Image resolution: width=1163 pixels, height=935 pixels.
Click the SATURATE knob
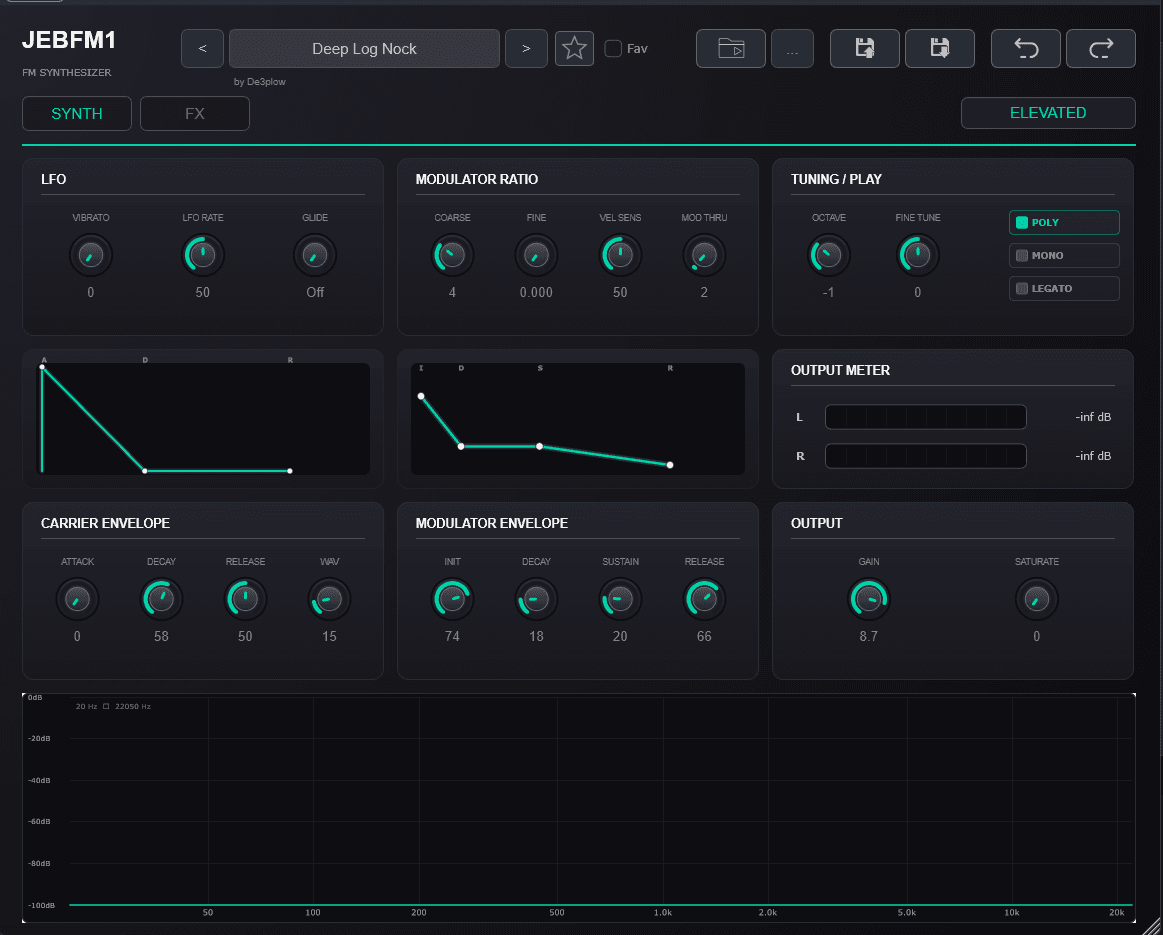[1036, 599]
